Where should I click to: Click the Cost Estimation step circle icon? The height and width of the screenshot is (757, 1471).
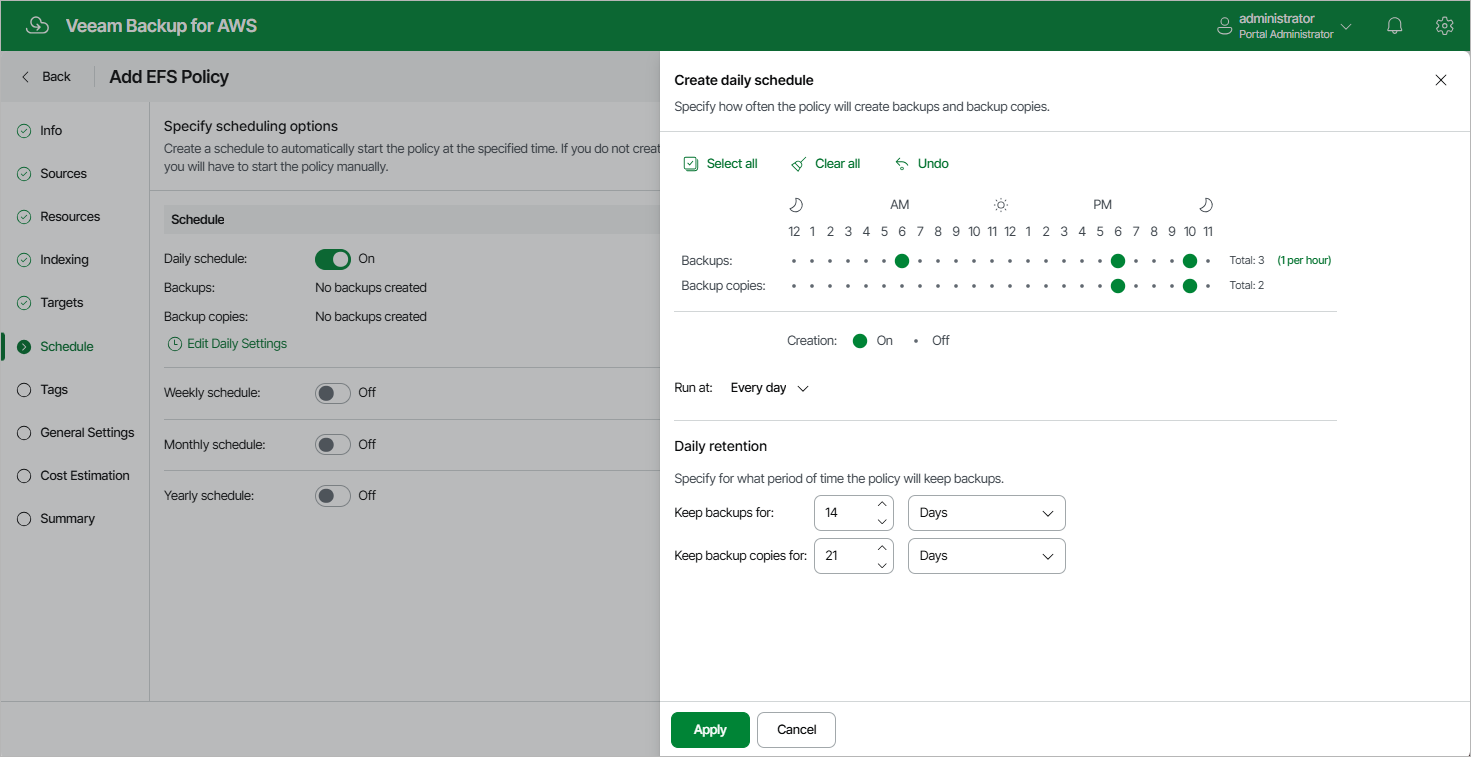coord(24,476)
